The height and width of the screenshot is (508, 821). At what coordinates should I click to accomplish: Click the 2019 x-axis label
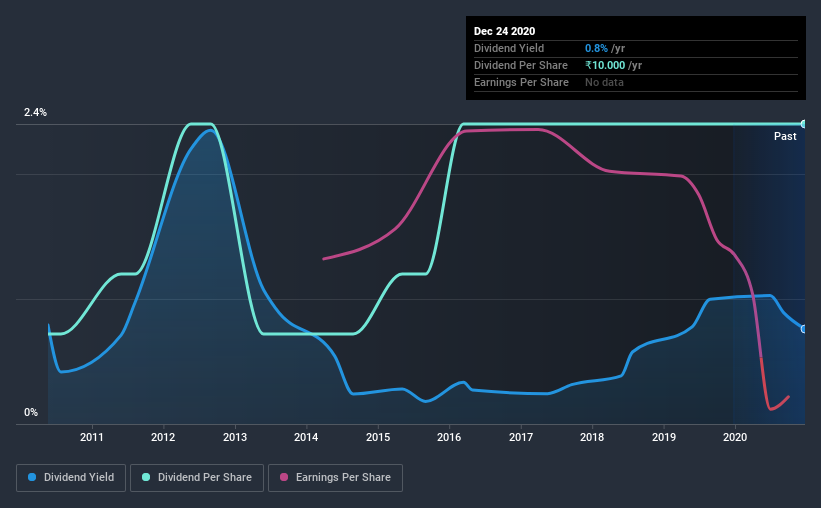(663, 437)
